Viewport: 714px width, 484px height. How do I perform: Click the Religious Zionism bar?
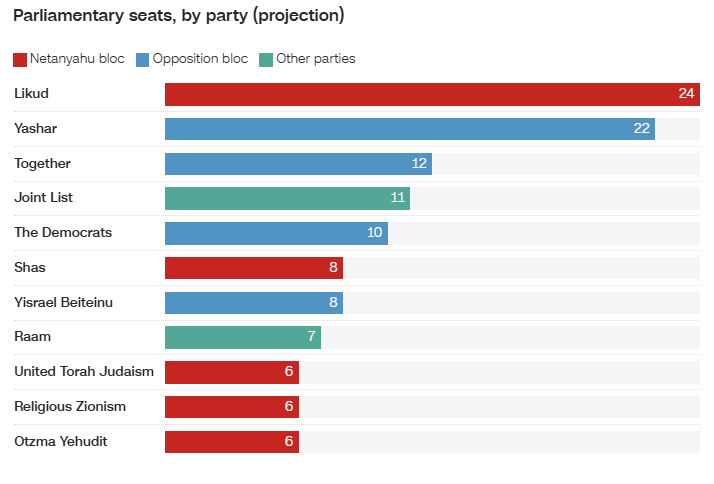point(232,407)
